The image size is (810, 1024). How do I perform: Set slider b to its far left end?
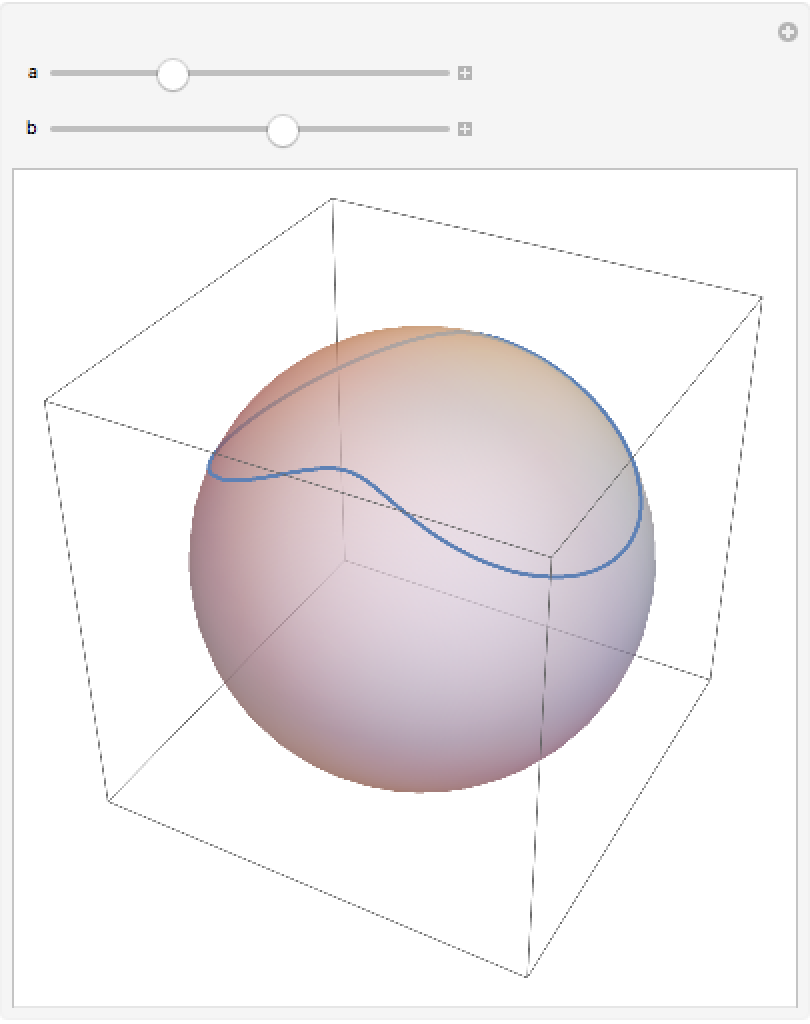click(x=53, y=129)
